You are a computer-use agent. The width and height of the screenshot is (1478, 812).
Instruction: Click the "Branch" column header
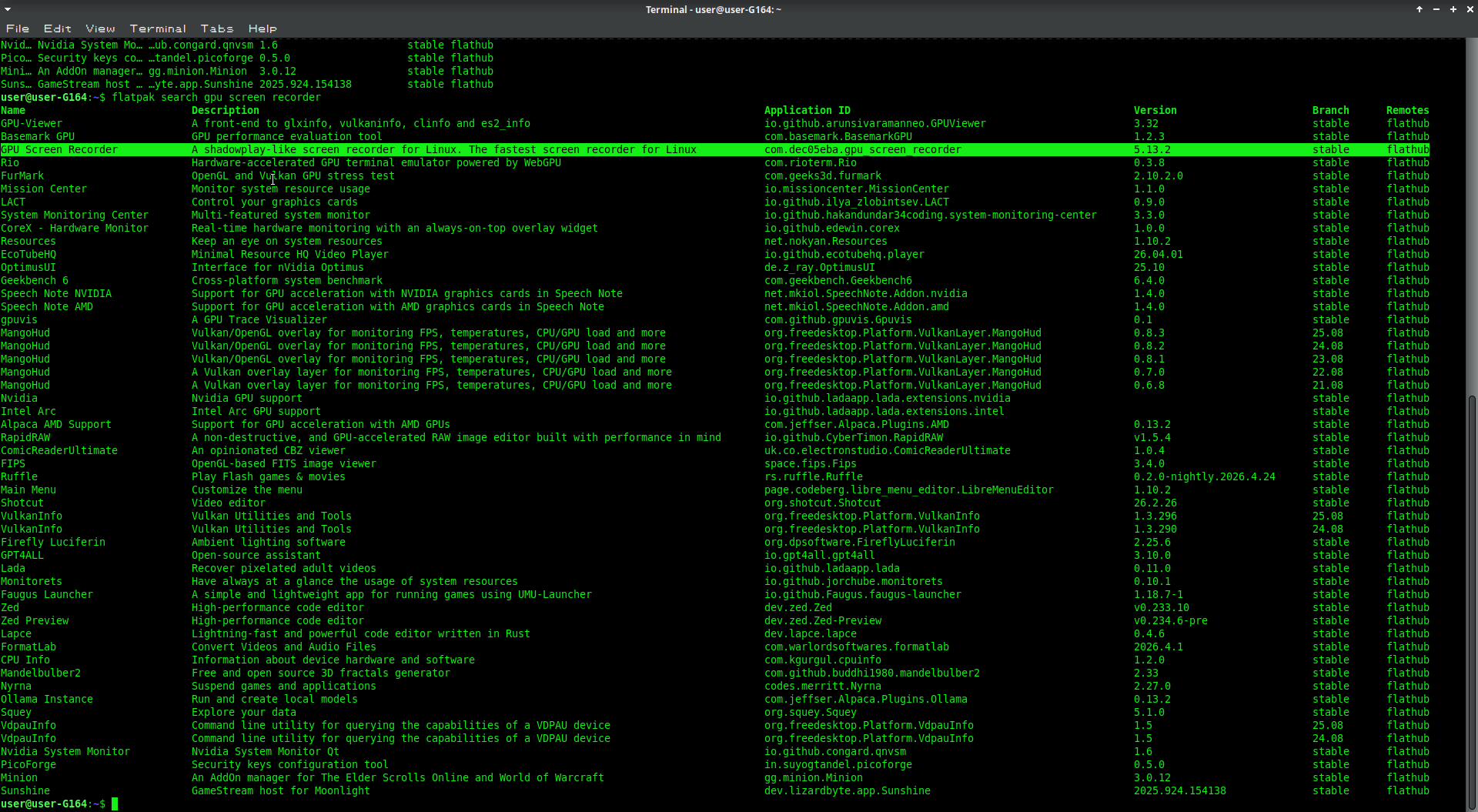1331,111
